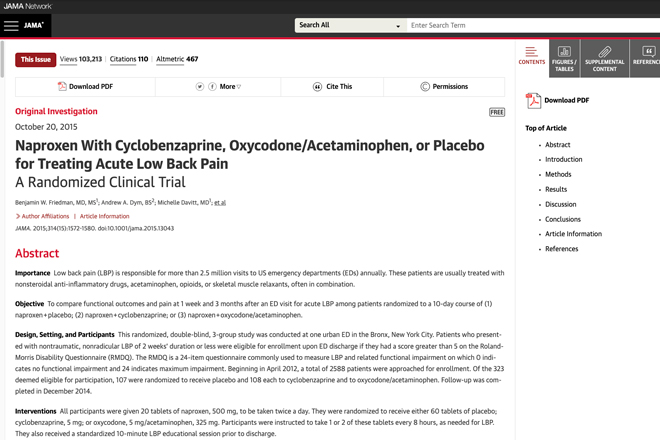Viewport: 660px width, 440px height.
Task: Click the October 20, 2015 date
Action: pos(46,127)
